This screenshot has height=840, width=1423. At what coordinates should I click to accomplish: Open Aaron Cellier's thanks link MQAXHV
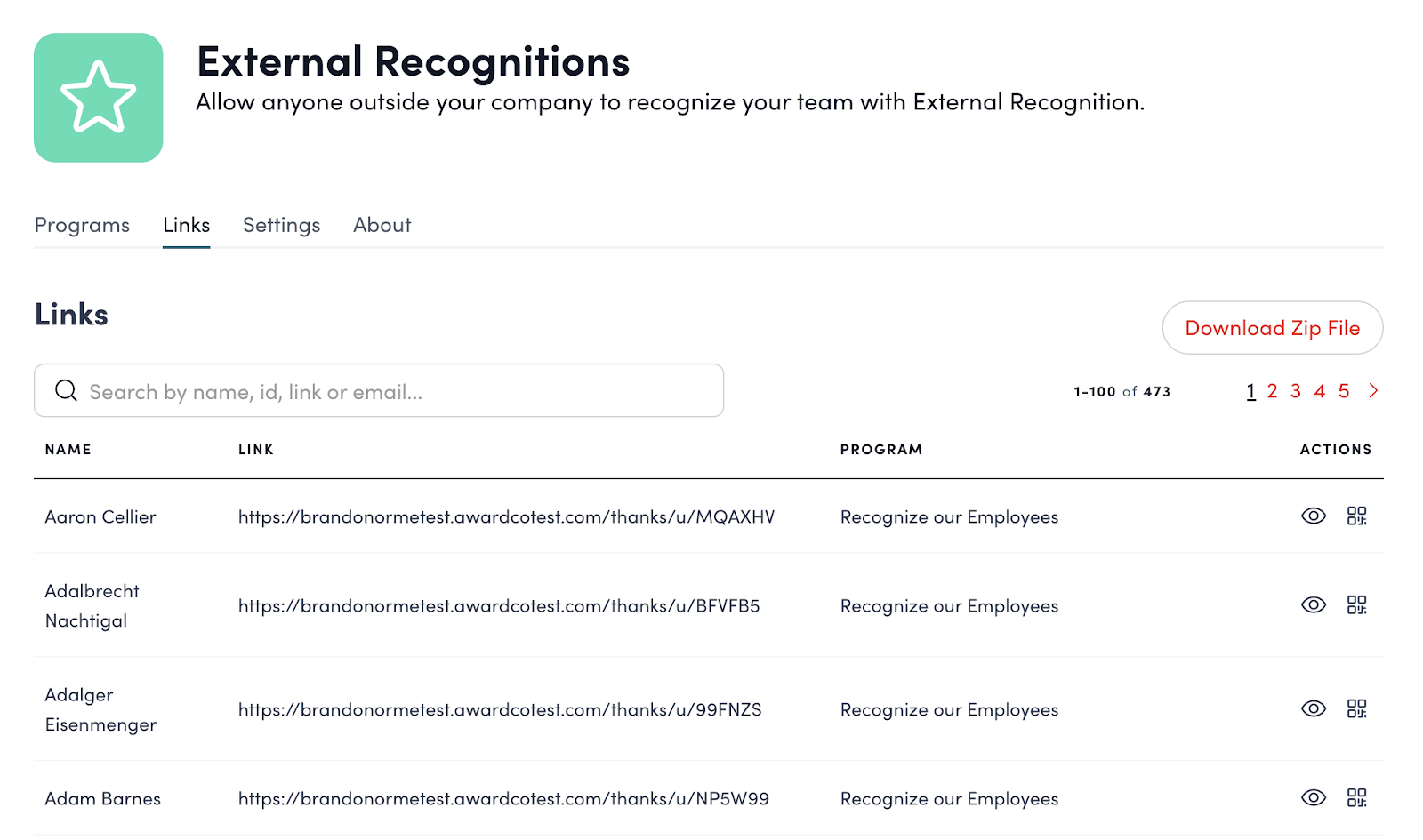pyautogui.click(x=506, y=517)
